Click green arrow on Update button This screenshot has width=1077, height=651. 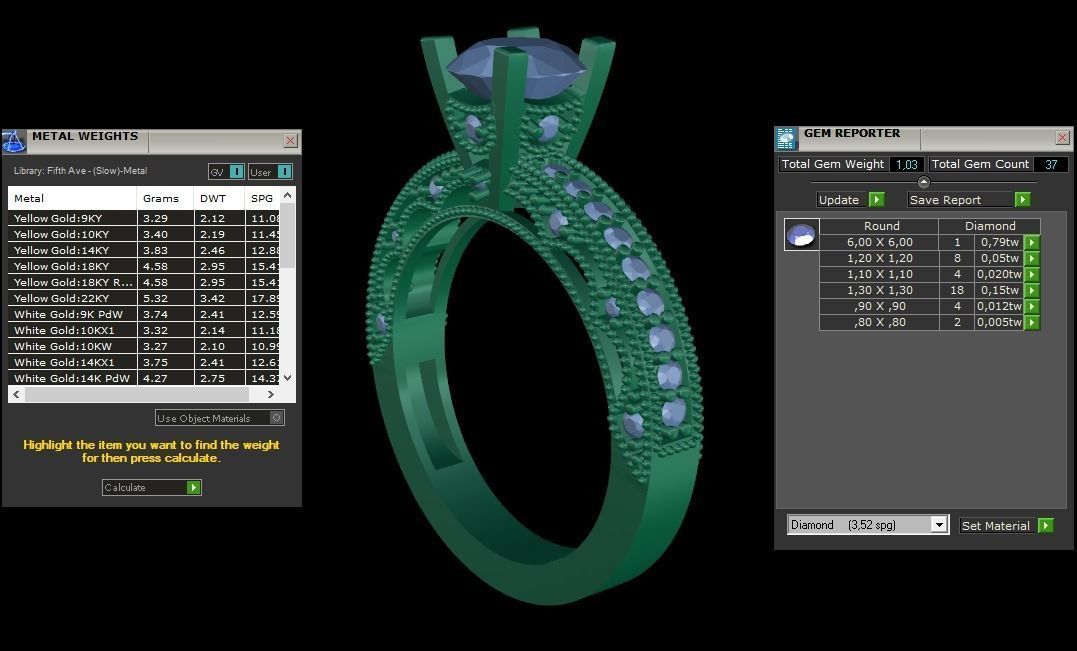(x=876, y=200)
